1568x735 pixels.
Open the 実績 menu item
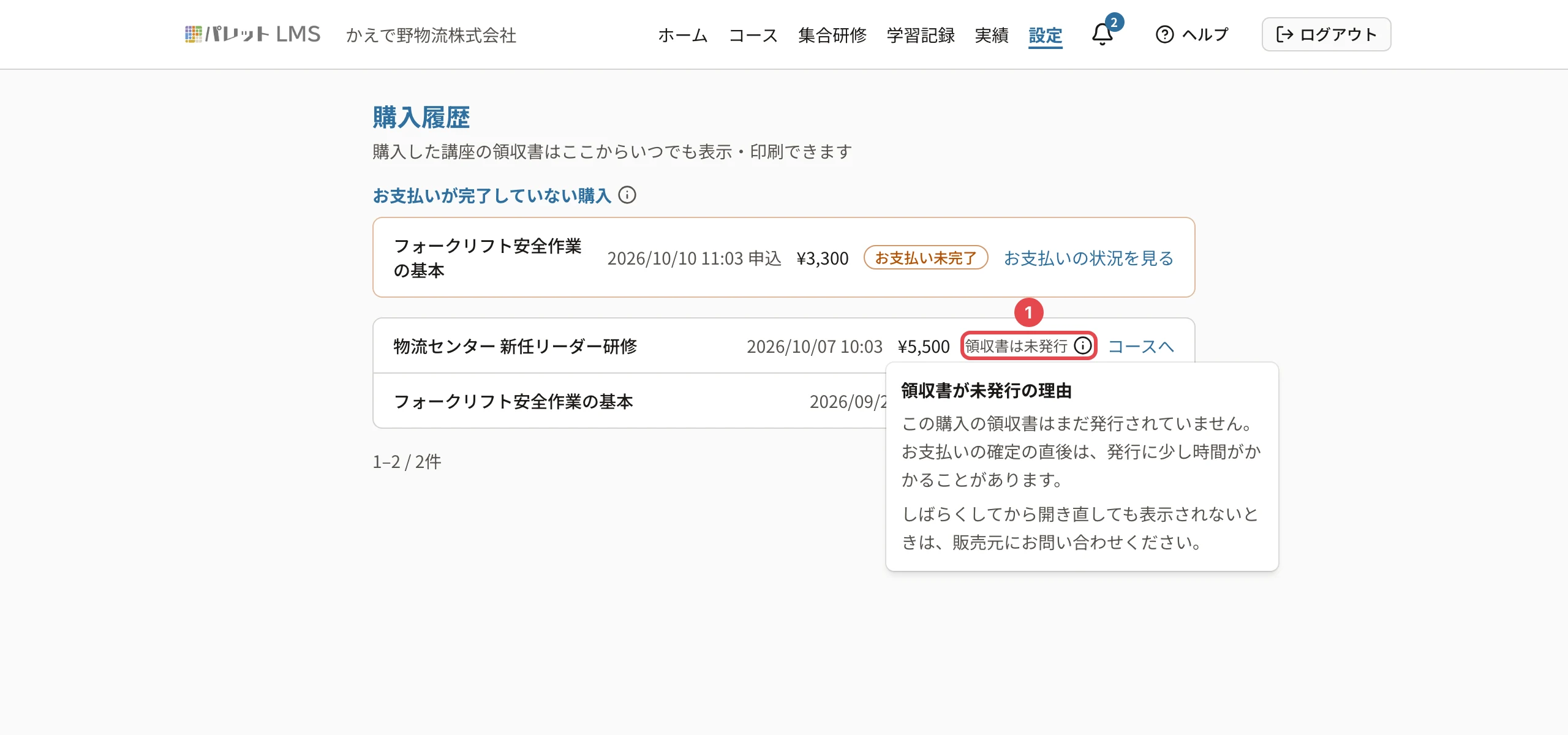(992, 35)
